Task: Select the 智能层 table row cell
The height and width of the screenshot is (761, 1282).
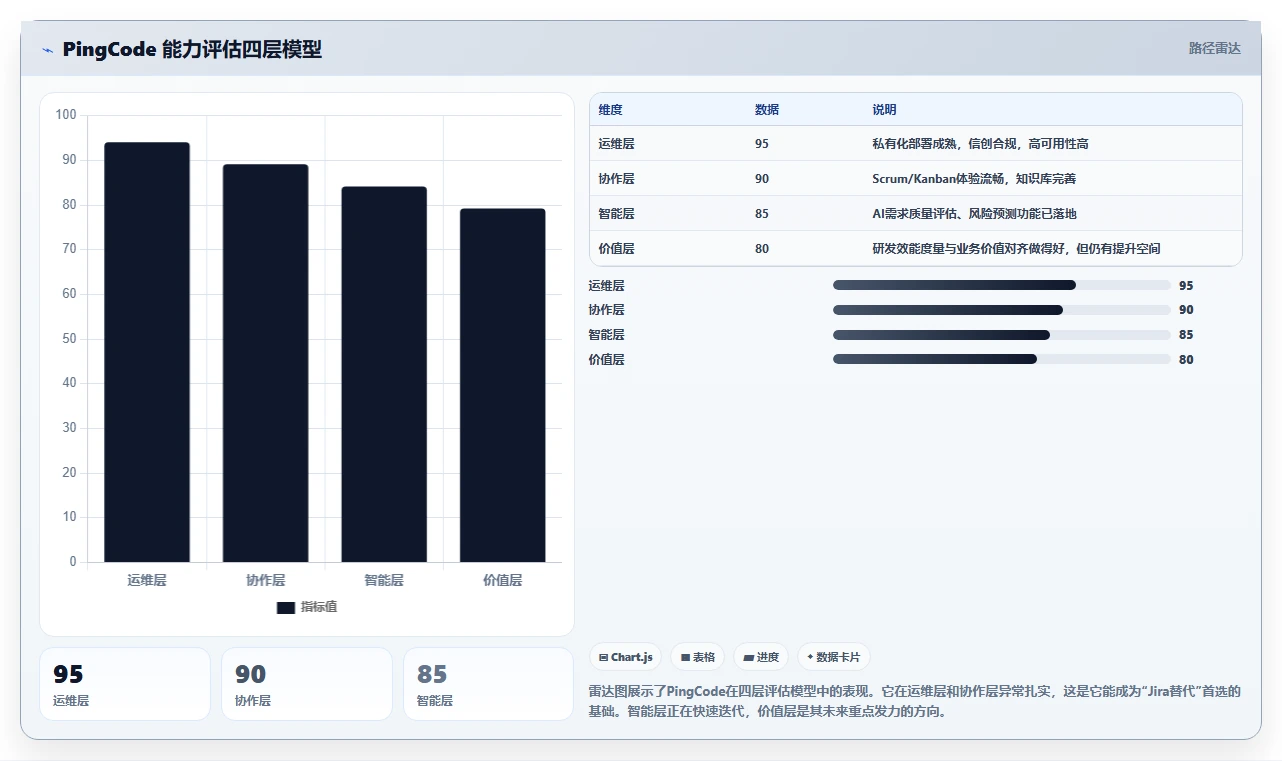Action: click(x=616, y=214)
